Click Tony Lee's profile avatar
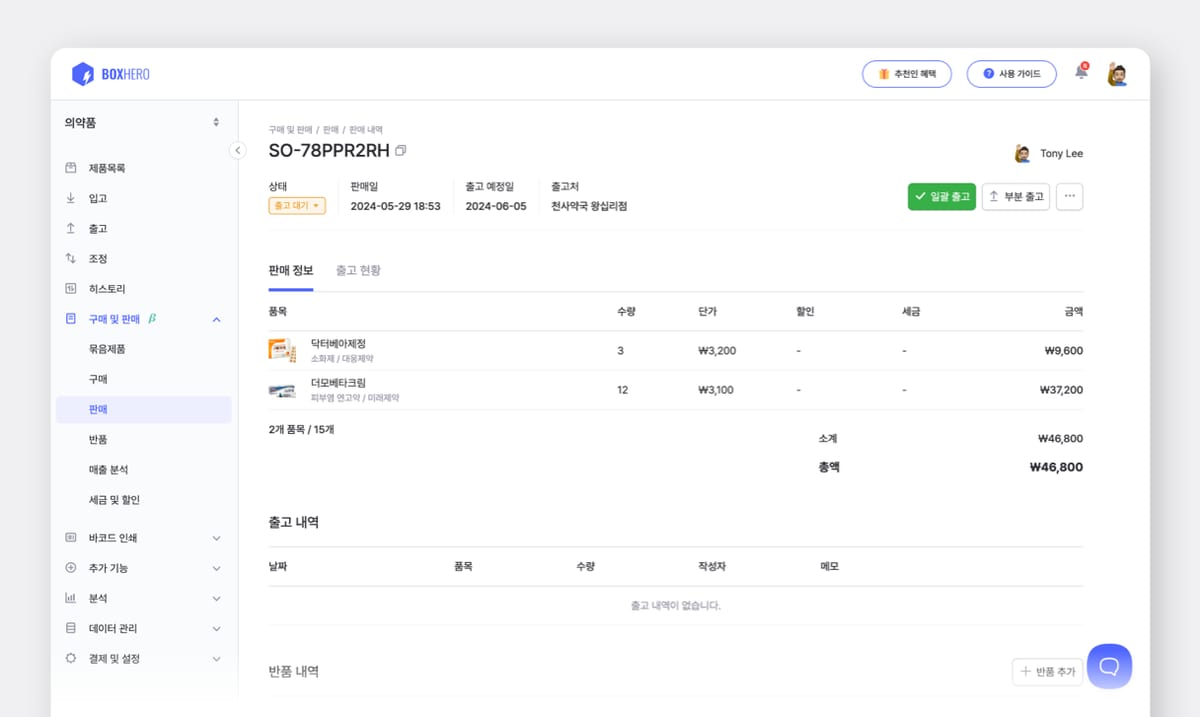1200x717 pixels. tap(1023, 152)
